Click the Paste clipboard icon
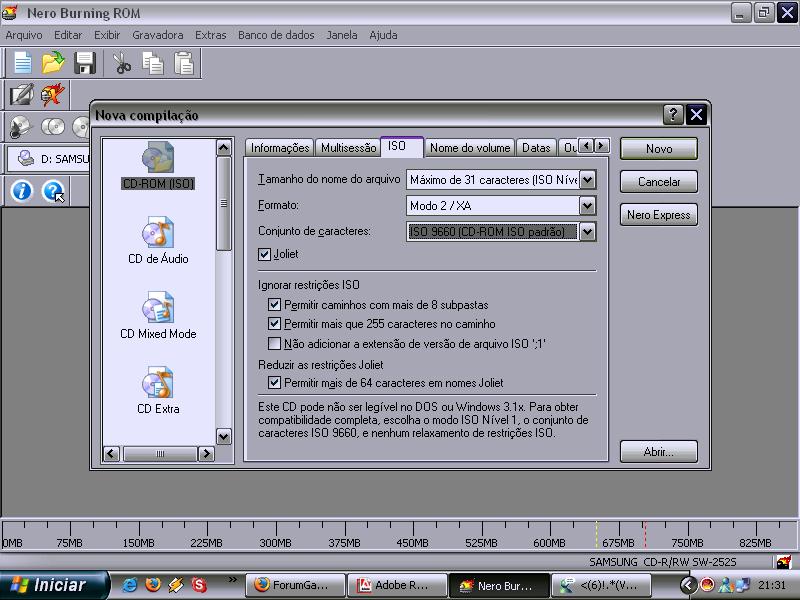Screen dimensions: 800x600 coord(184,64)
